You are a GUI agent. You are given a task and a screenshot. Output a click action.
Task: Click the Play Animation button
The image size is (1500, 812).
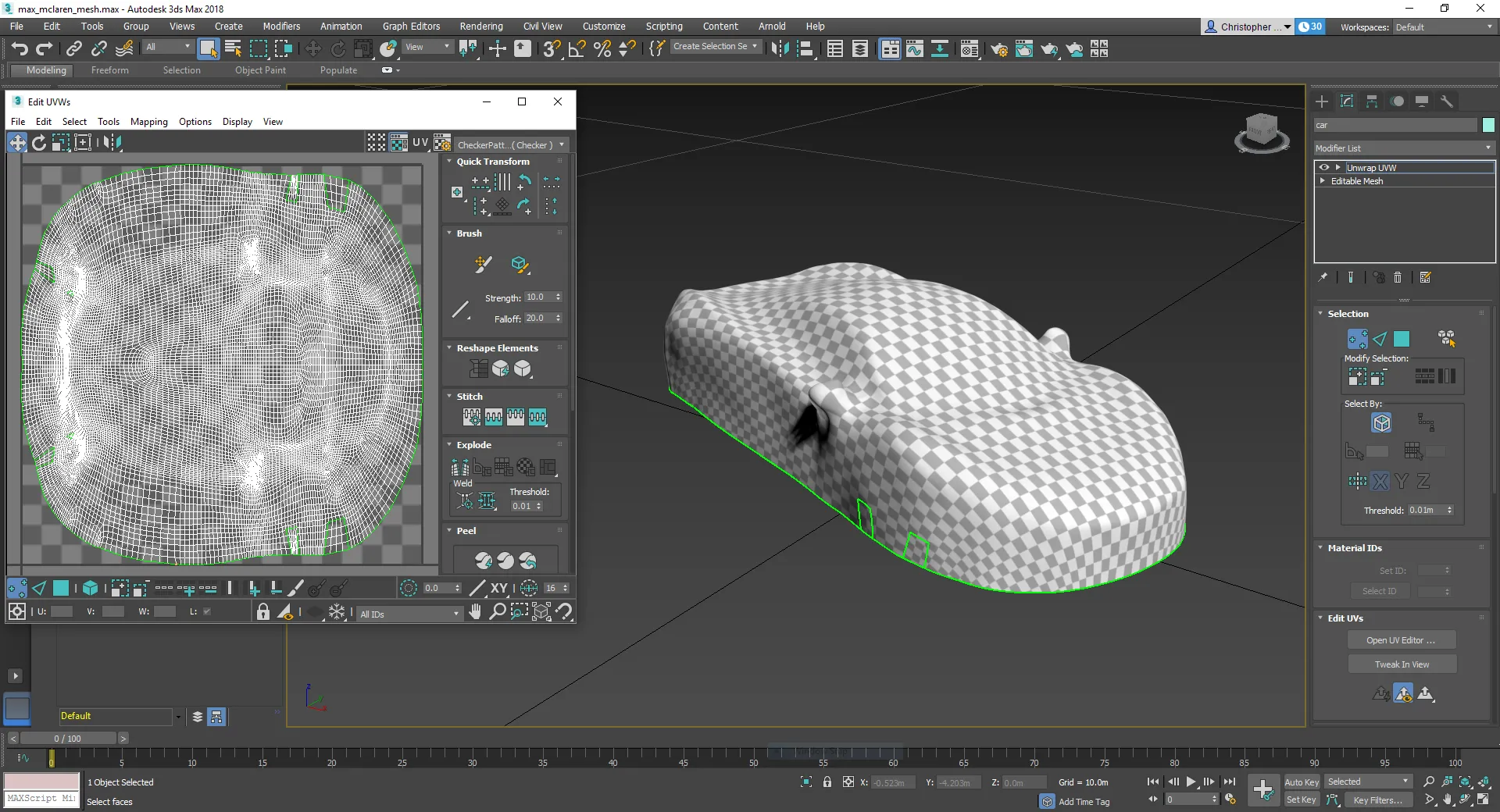(1191, 782)
